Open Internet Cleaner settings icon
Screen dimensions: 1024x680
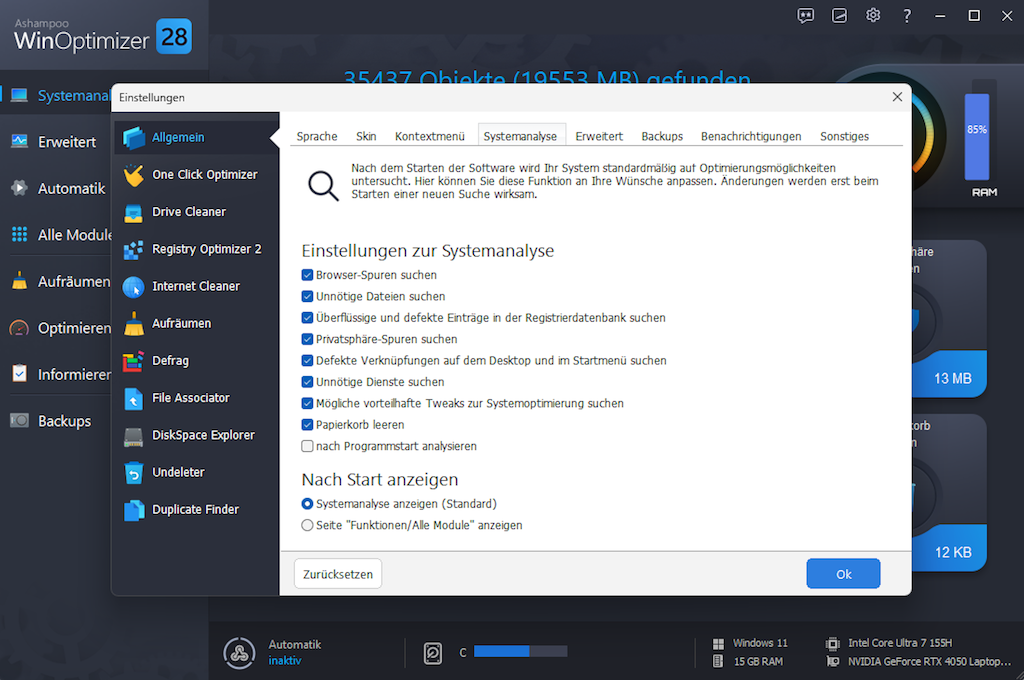(x=134, y=287)
